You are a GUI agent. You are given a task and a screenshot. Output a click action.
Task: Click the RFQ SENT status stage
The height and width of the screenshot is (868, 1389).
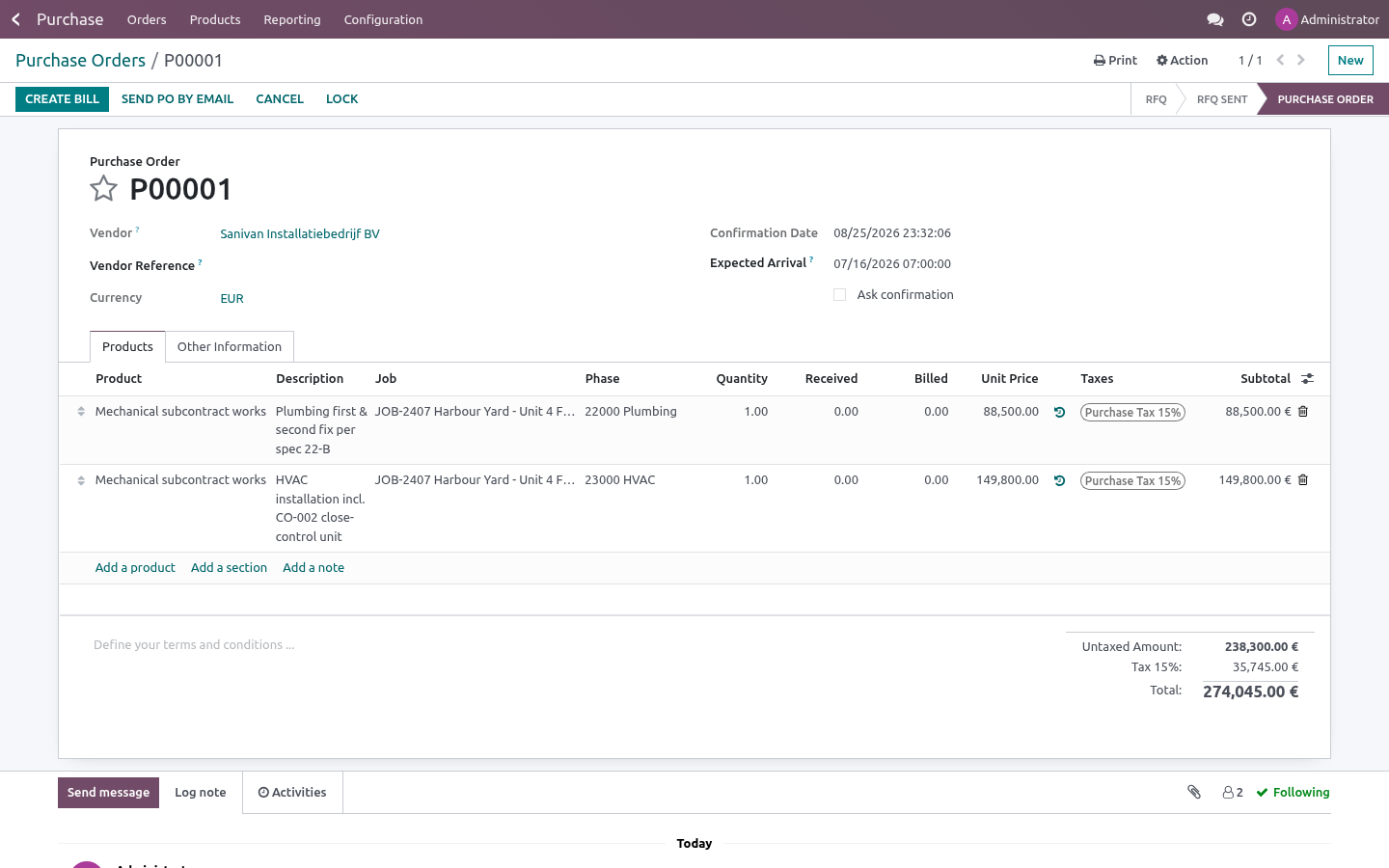point(1222,99)
